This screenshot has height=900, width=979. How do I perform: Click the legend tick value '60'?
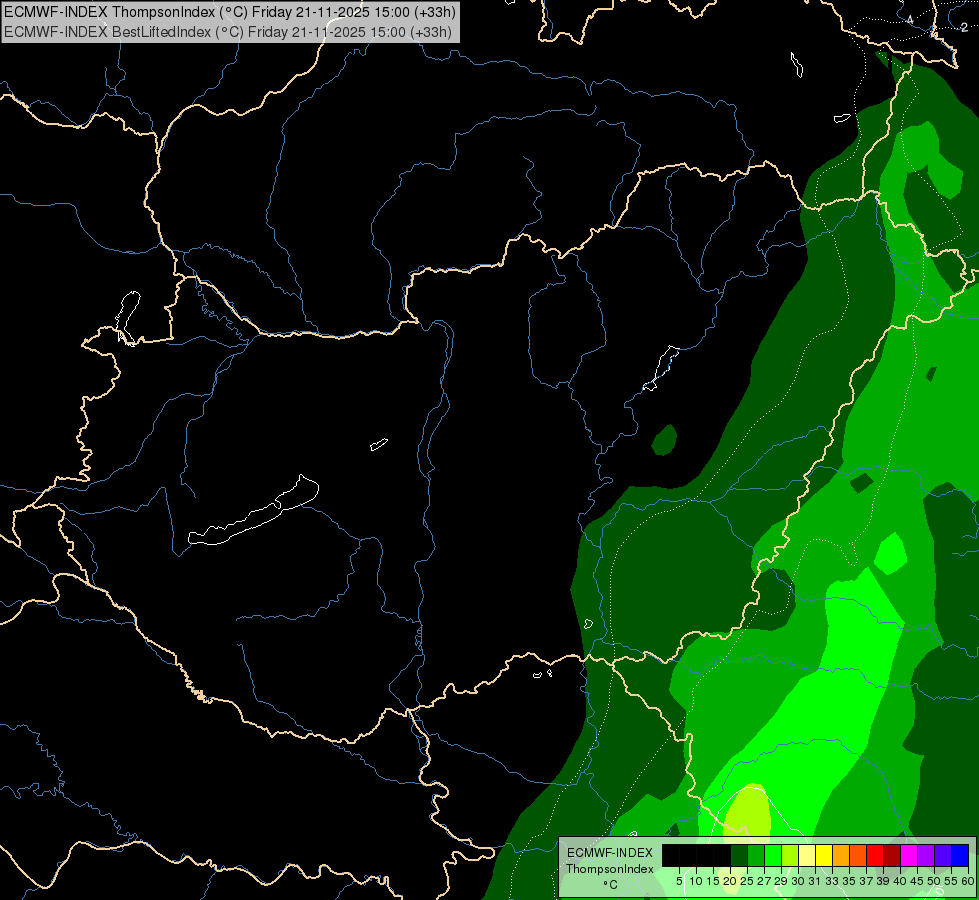coord(968,881)
